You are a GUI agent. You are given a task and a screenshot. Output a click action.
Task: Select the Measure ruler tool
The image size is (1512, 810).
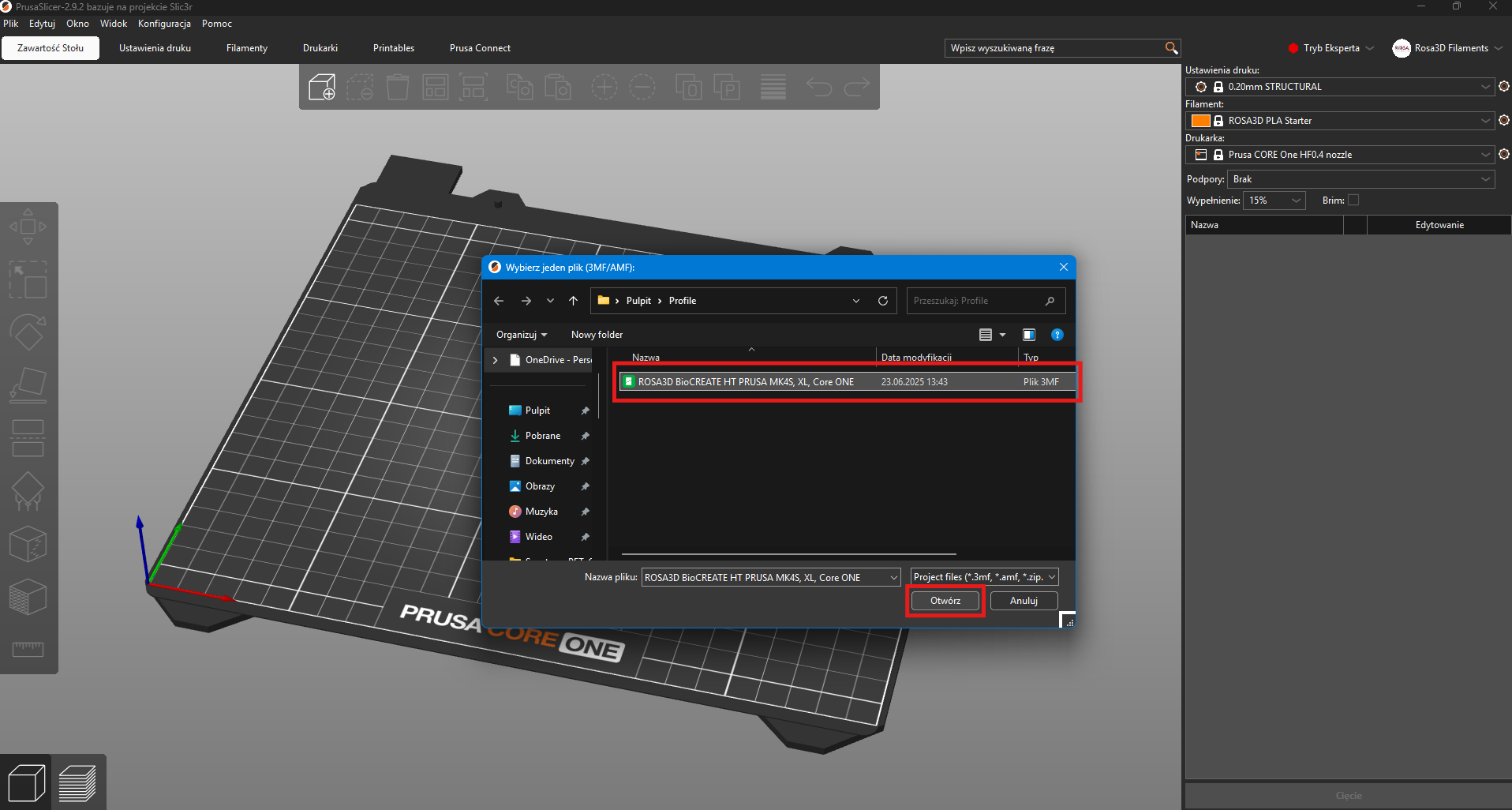click(x=28, y=649)
